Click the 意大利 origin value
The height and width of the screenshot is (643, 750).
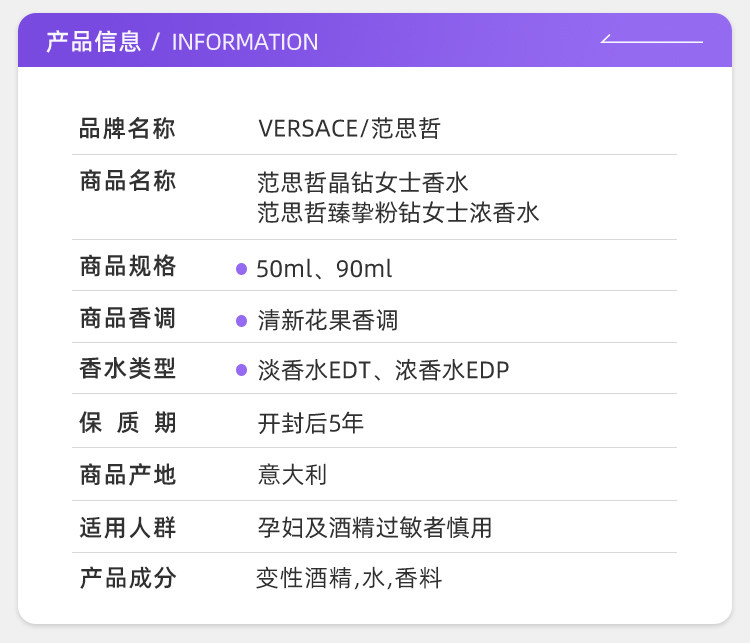pos(292,475)
